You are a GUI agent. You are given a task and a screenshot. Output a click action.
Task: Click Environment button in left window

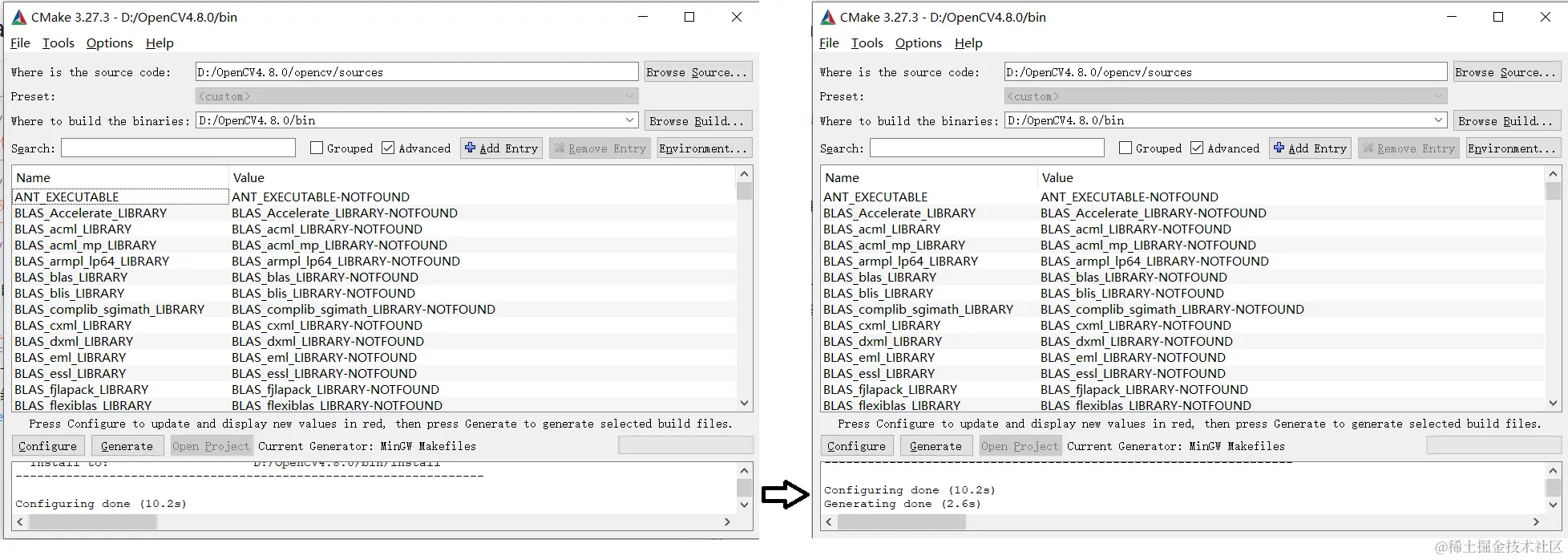703,148
